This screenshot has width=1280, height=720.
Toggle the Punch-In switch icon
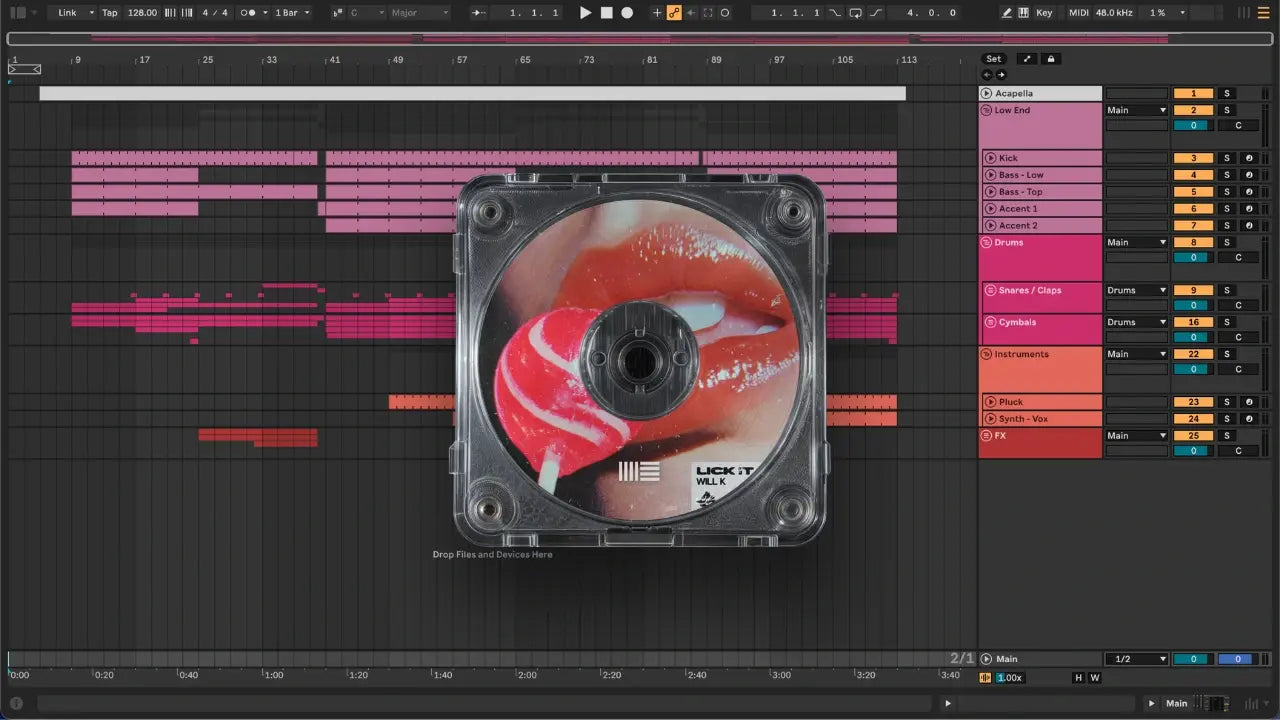[836, 13]
